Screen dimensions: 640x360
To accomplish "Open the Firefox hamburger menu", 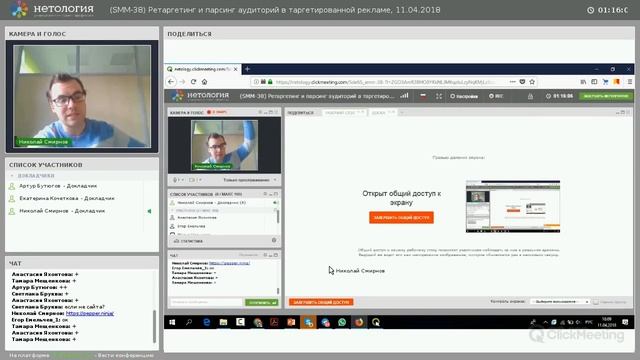I will click(x=630, y=82).
